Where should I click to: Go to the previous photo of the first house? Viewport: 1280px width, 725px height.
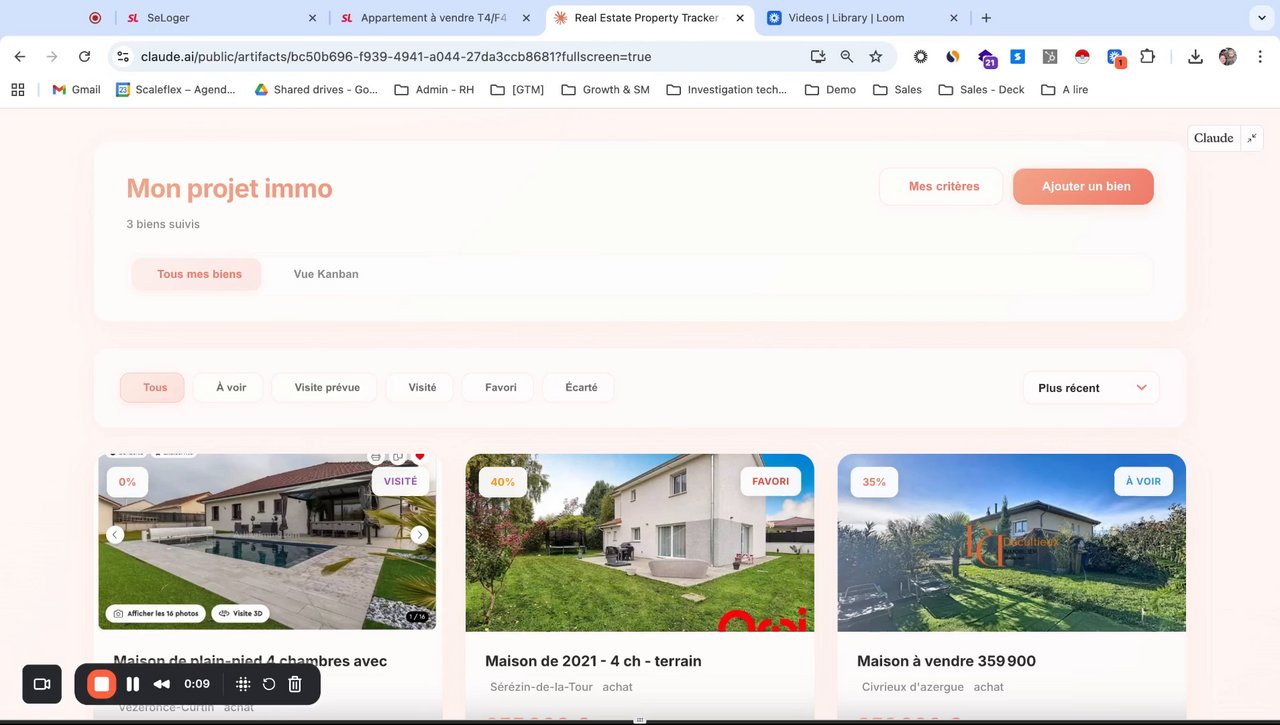[x=115, y=535]
